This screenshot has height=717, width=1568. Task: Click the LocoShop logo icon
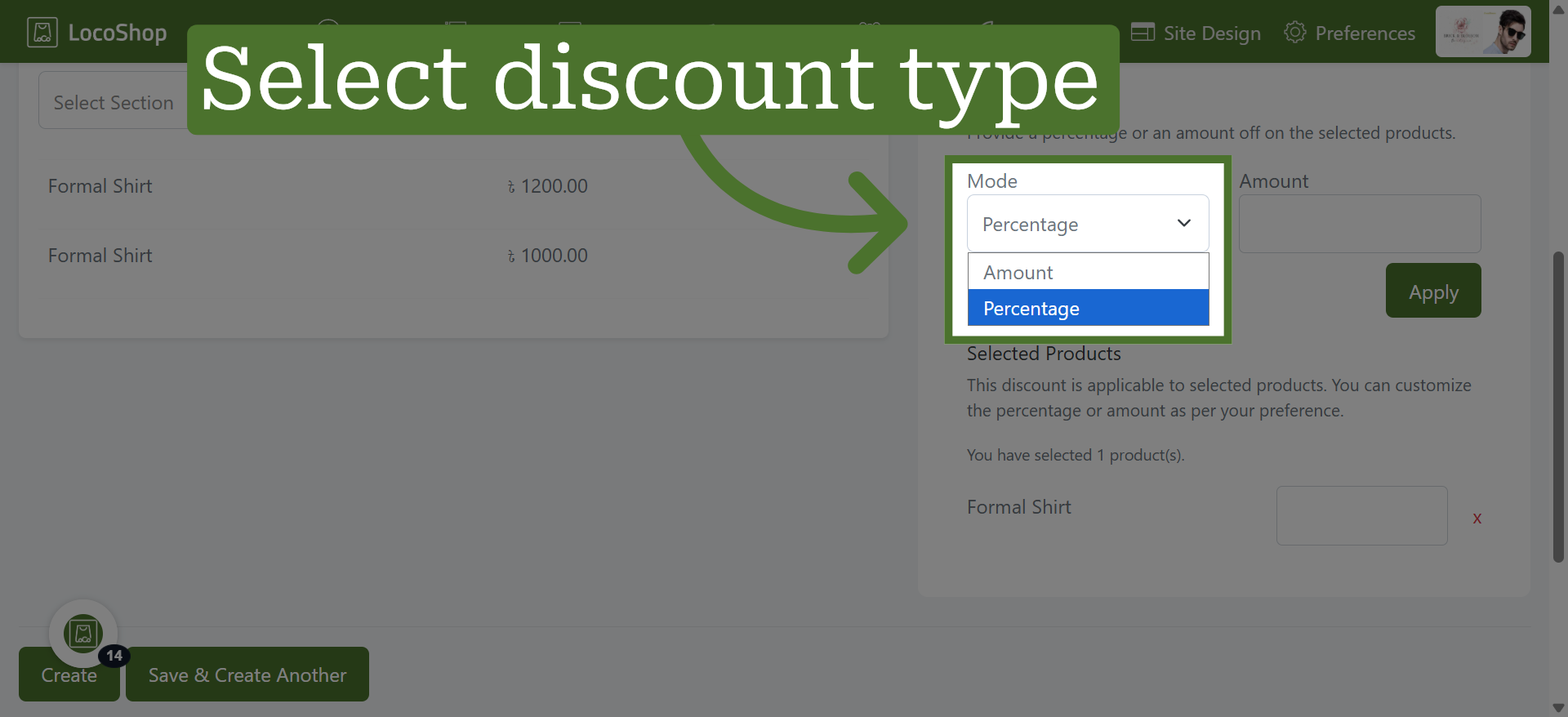coord(42,33)
